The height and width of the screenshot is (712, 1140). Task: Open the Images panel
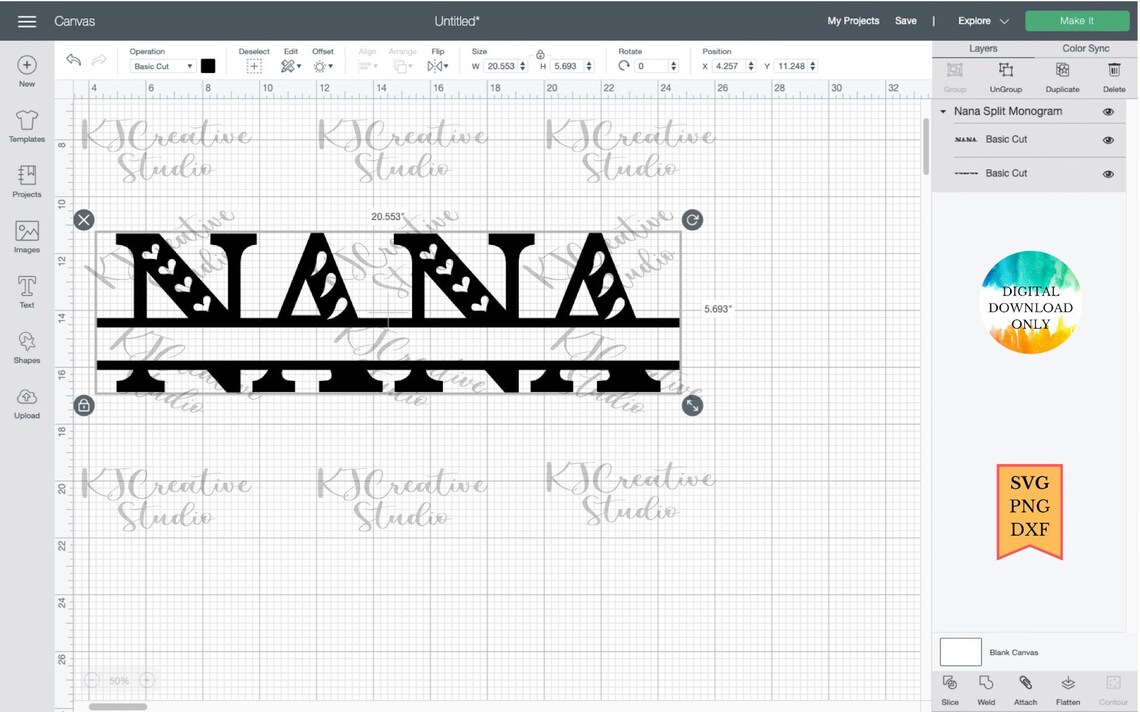click(26, 233)
